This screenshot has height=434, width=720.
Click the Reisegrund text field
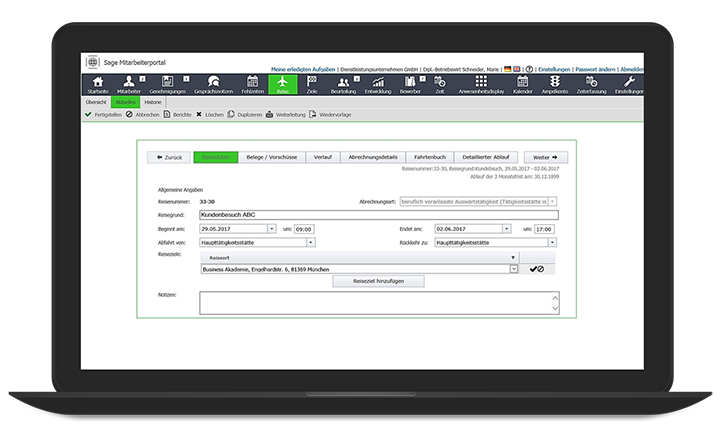[x=379, y=214]
